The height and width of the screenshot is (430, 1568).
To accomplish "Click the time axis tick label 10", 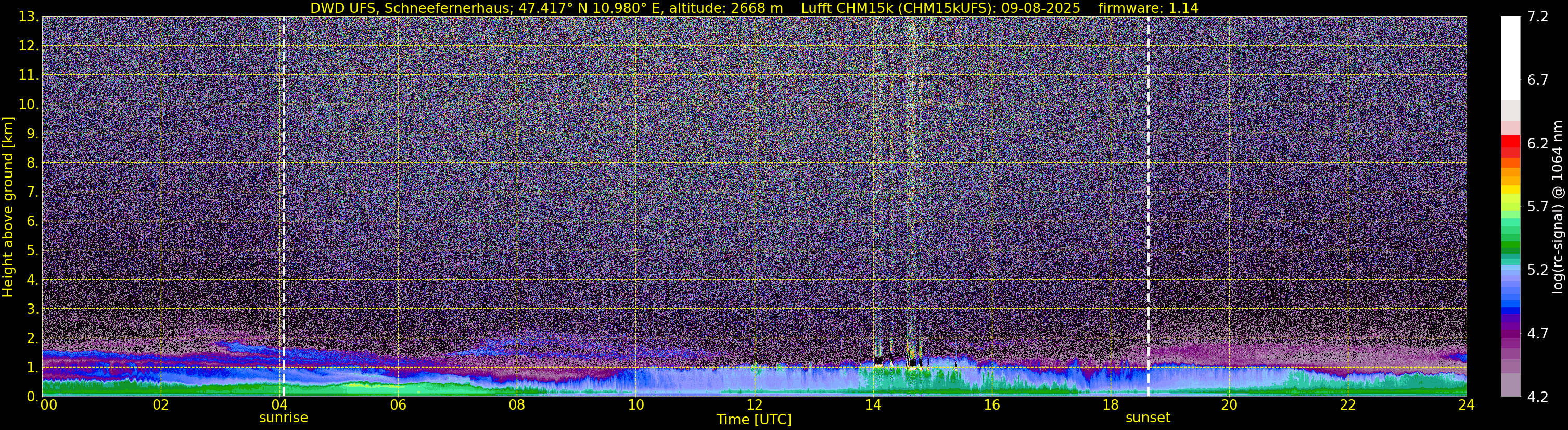I will [635, 405].
